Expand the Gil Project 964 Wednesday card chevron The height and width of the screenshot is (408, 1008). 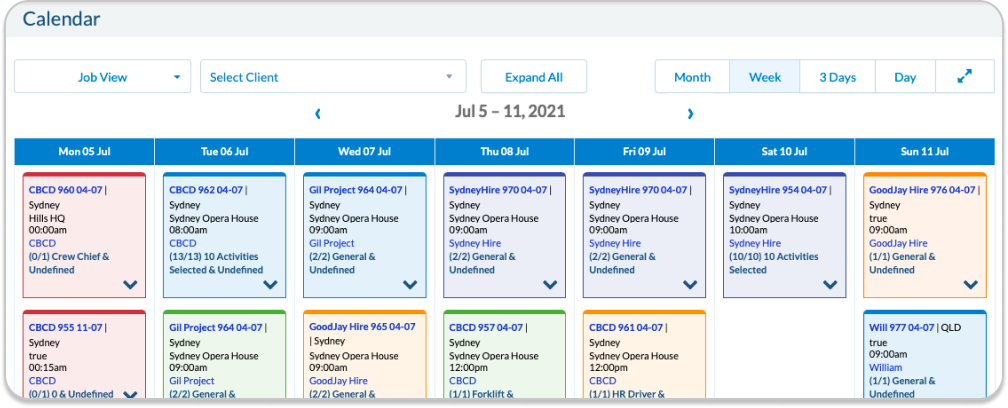pyautogui.click(x=410, y=285)
